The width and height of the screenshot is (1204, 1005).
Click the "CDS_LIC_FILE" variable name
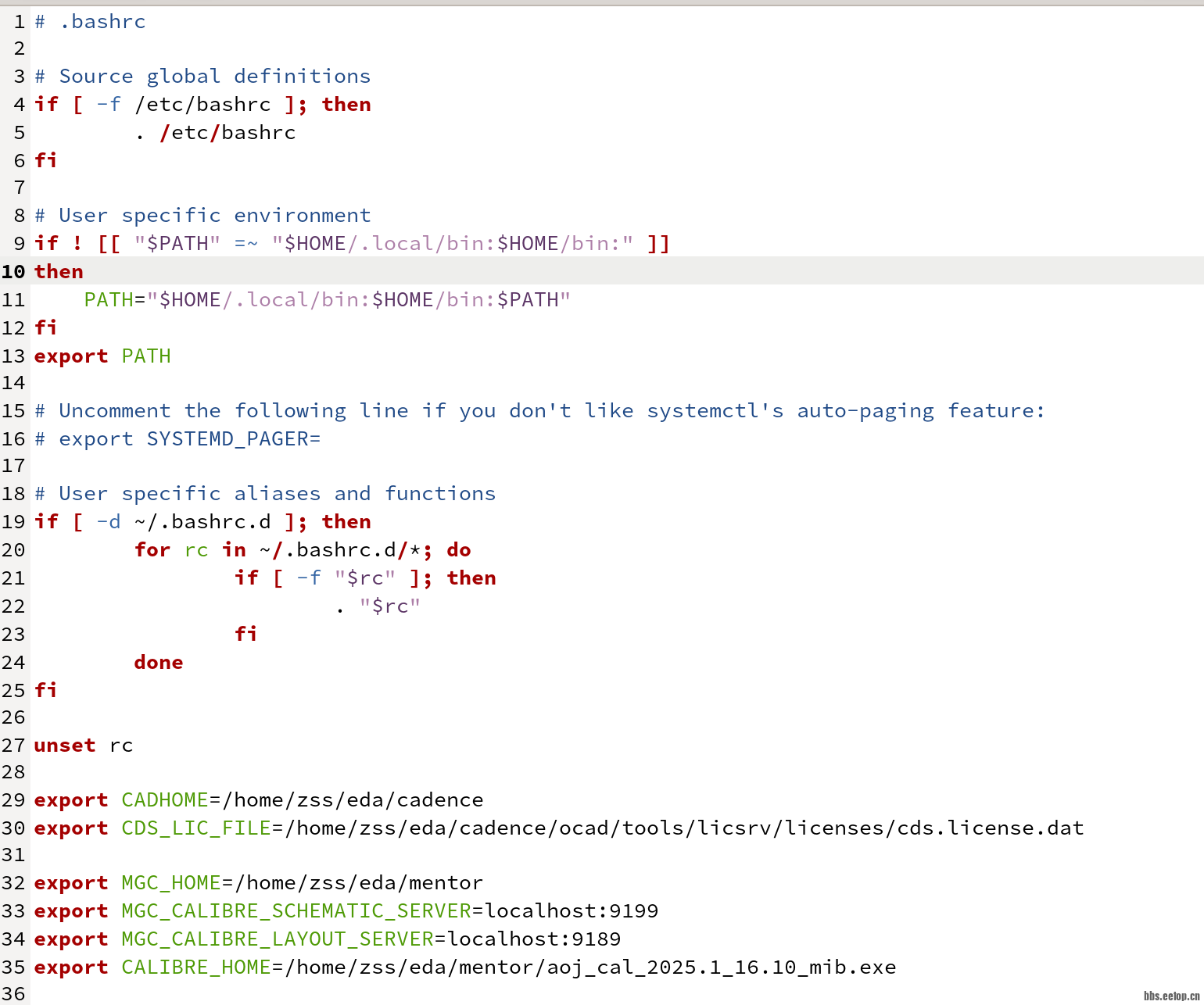coord(195,828)
